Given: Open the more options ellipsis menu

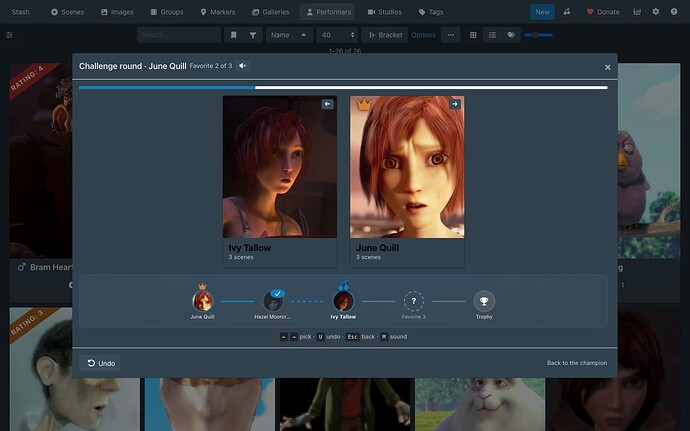Looking at the screenshot, I should (x=451, y=35).
